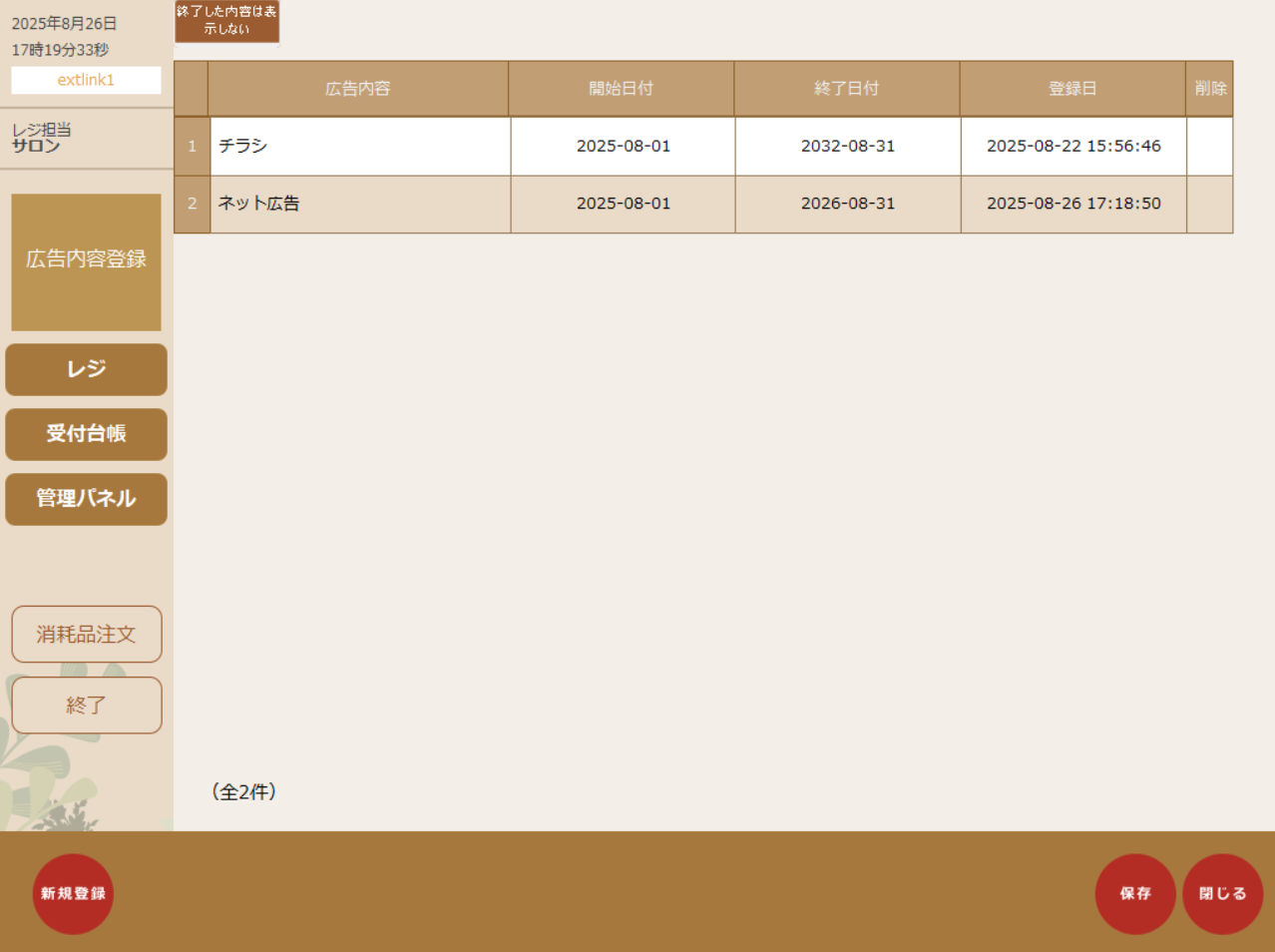Select row number 1 header
Image resolution: width=1275 pixels, height=952 pixels.
coord(192,147)
